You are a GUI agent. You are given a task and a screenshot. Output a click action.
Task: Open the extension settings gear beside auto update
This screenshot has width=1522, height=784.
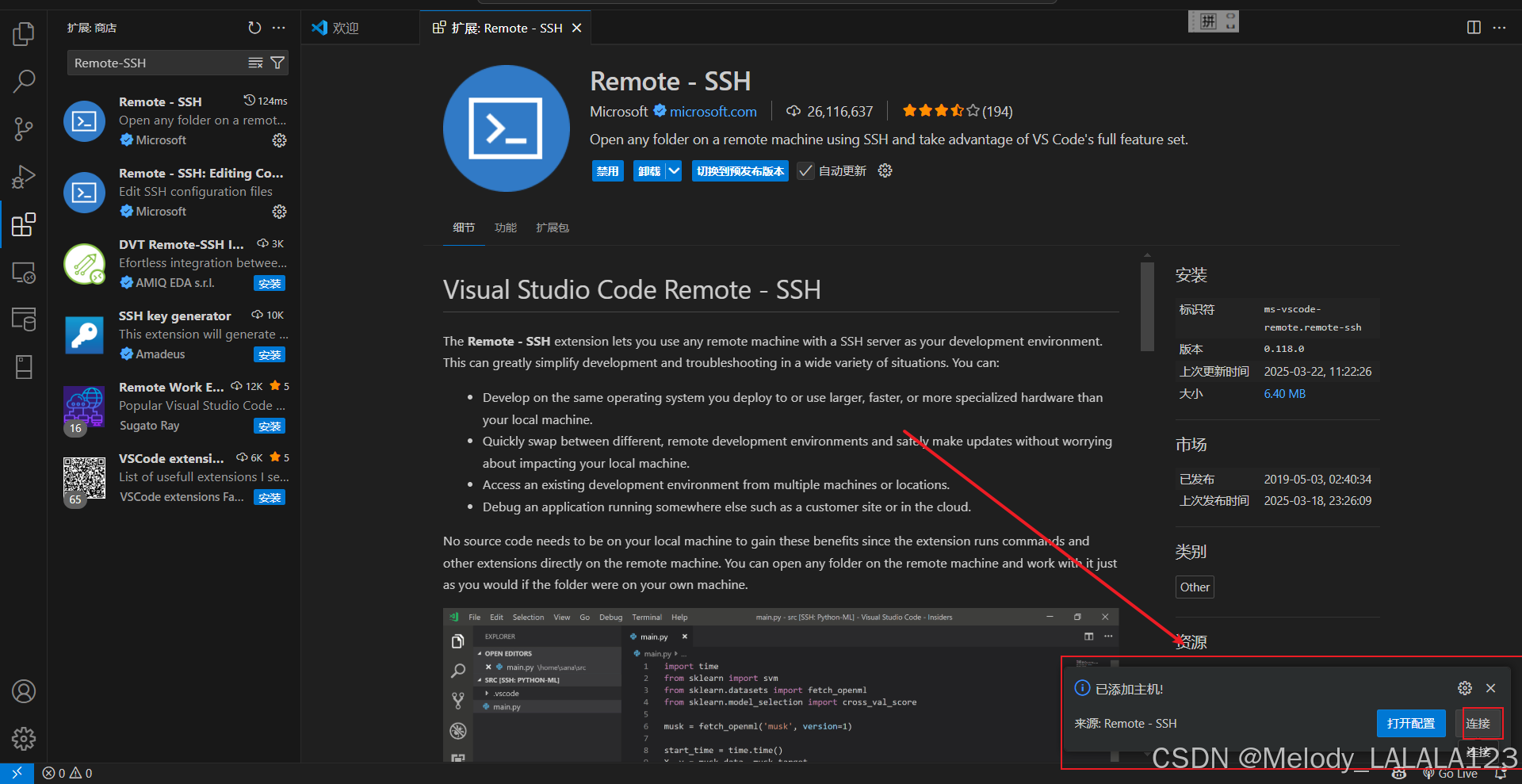tap(885, 170)
